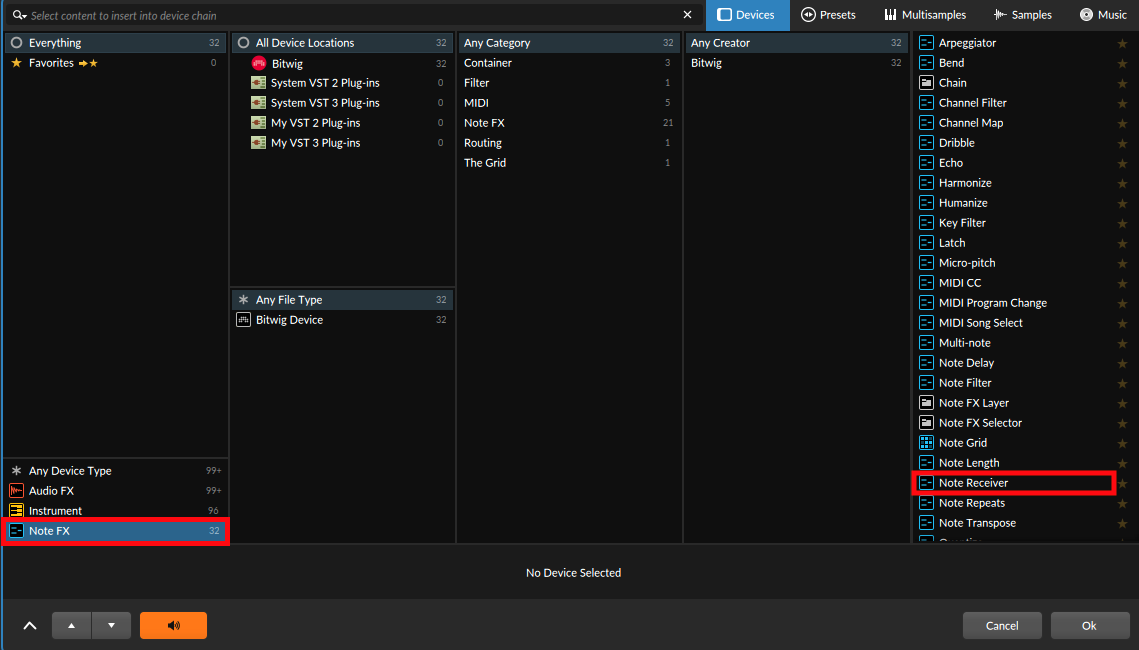This screenshot has width=1139, height=650.
Task: Select Any Category row
Action: [x=569, y=43]
